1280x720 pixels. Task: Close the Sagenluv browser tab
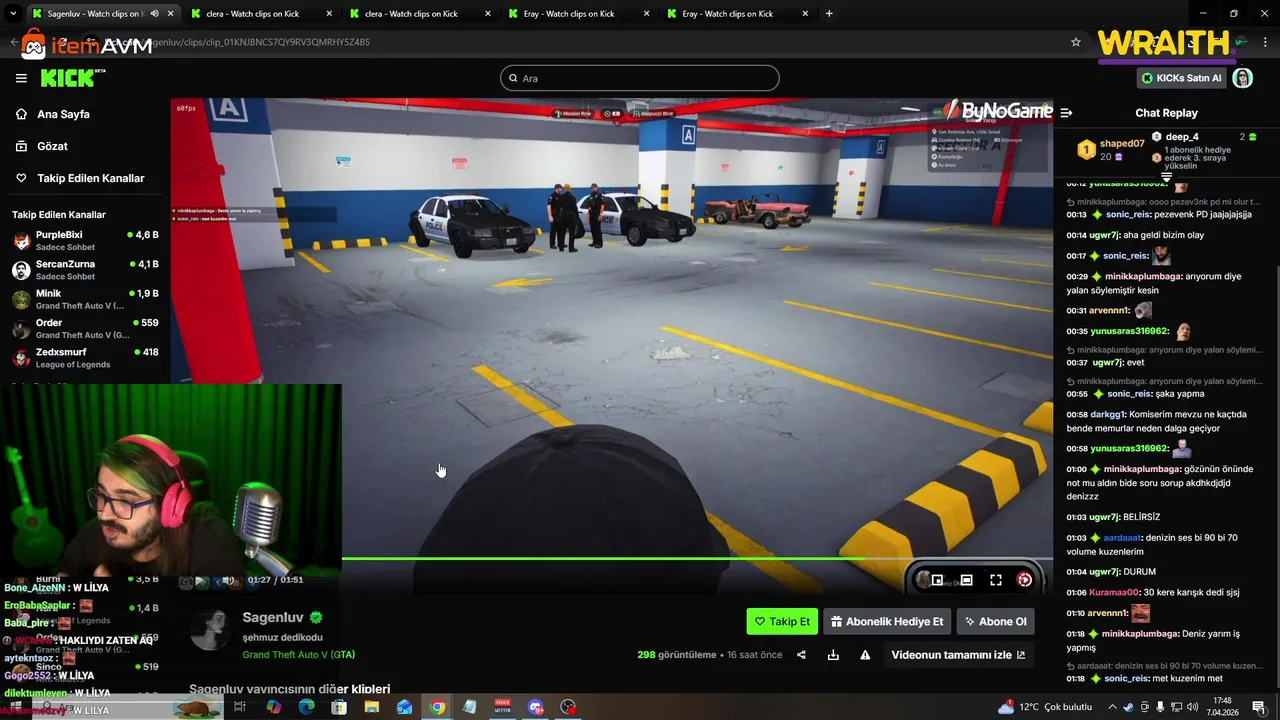pyautogui.click(x=171, y=14)
